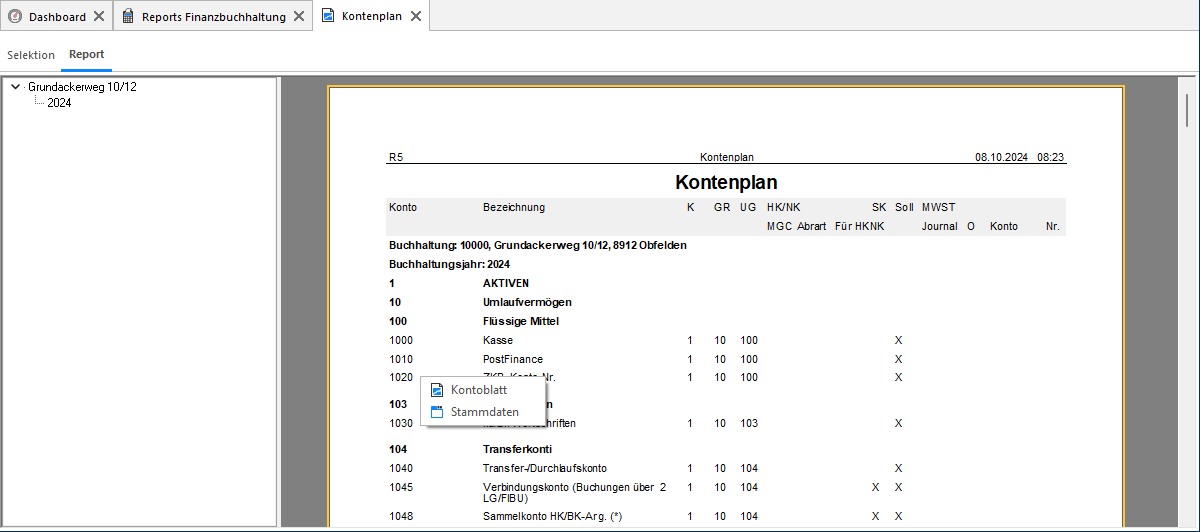The width and height of the screenshot is (1200, 532).
Task: Choose Kontoblatt from context menu
Action: (x=483, y=390)
